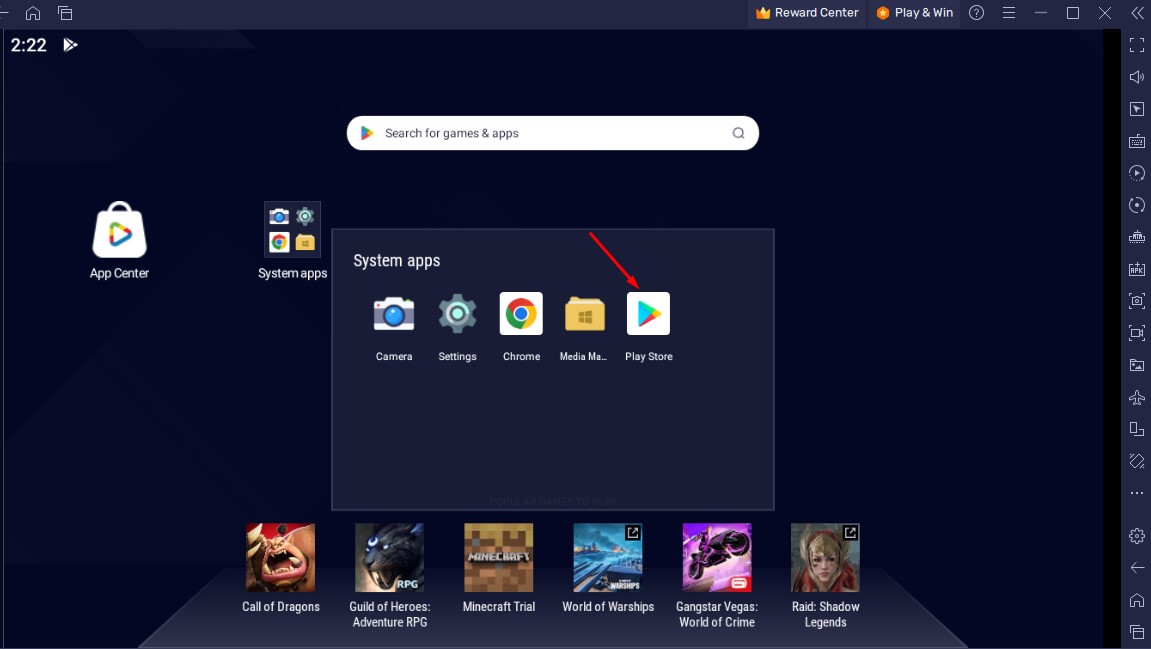1151x649 pixels.
Task: Open the Play Store app
Action: pos(648,313)
